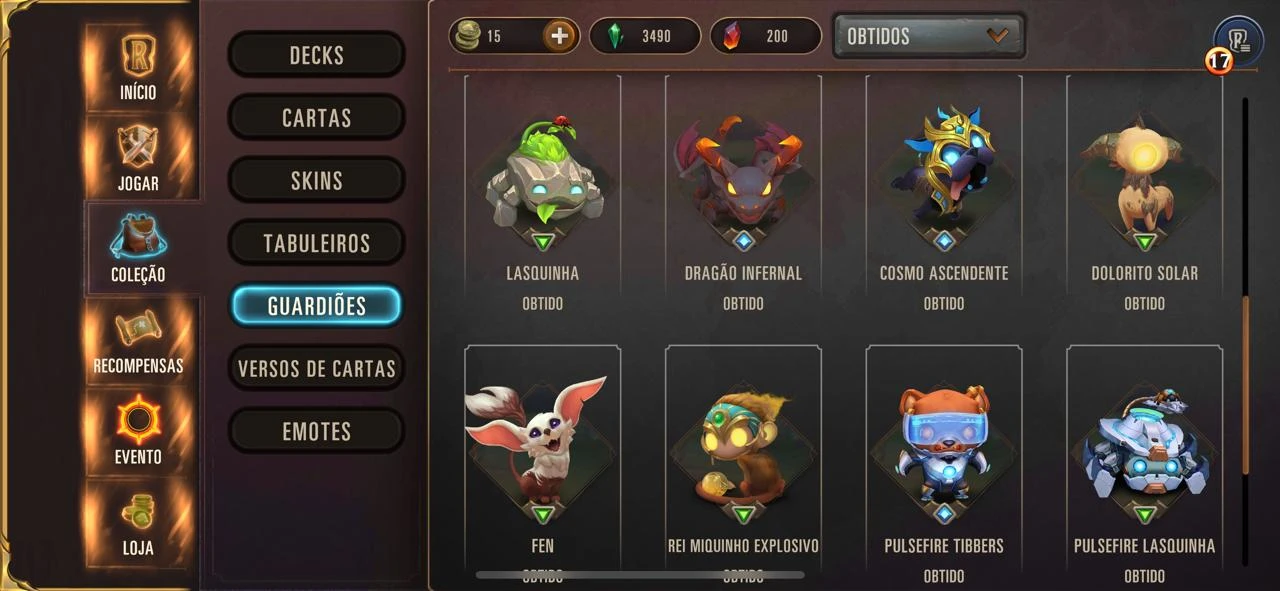Open Versos de Cartas section
The width and height of the screenshot is (1280, 591).
[317, 369]
